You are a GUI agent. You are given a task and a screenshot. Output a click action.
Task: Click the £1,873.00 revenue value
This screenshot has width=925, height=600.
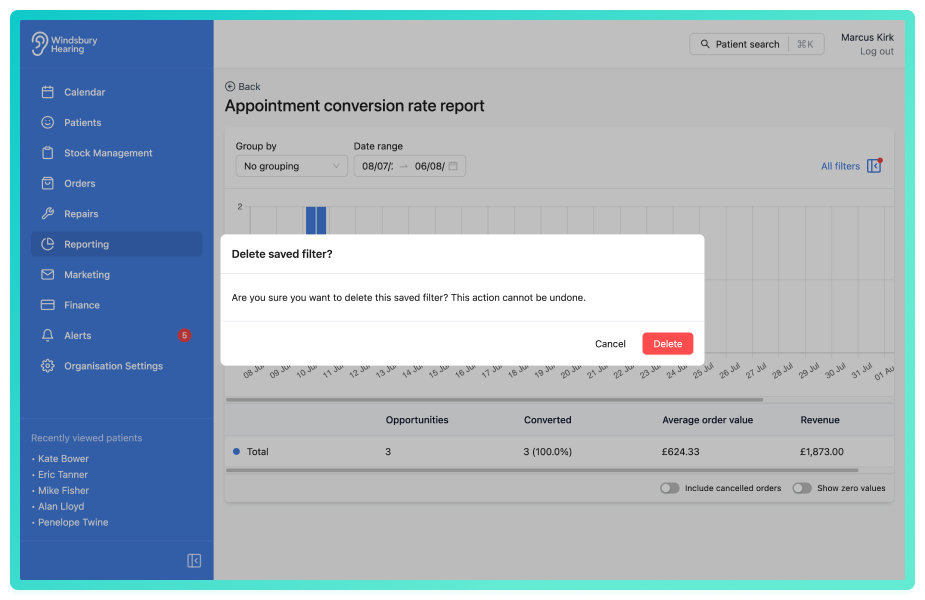[821, 451]
